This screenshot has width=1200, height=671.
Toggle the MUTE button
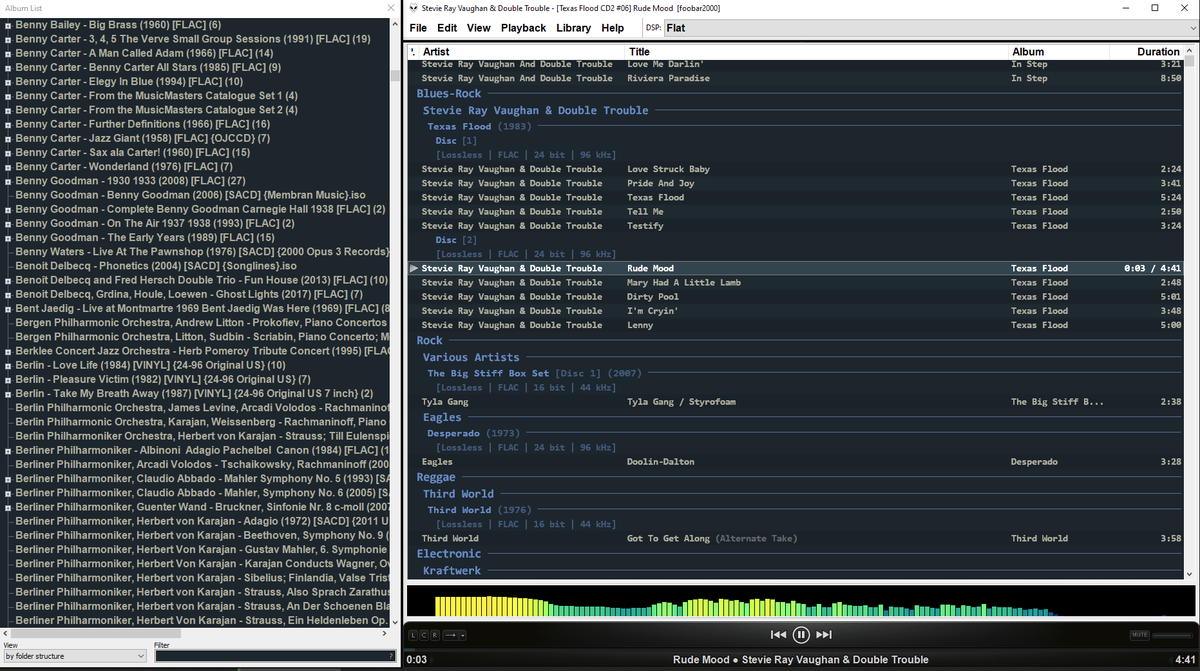click(1139, 635)
